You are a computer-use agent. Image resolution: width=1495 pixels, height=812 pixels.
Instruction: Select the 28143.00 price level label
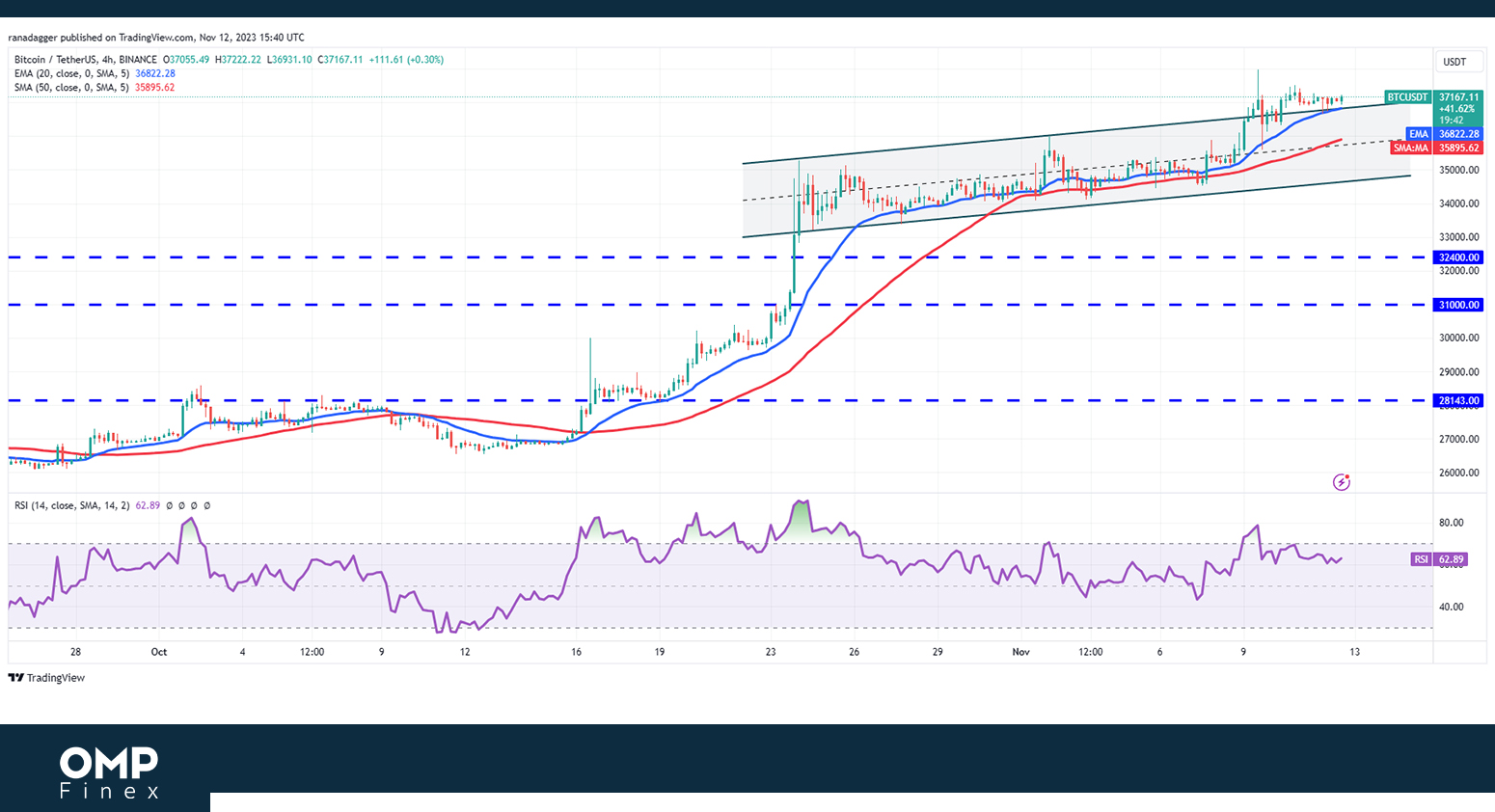click(1458, 400)
